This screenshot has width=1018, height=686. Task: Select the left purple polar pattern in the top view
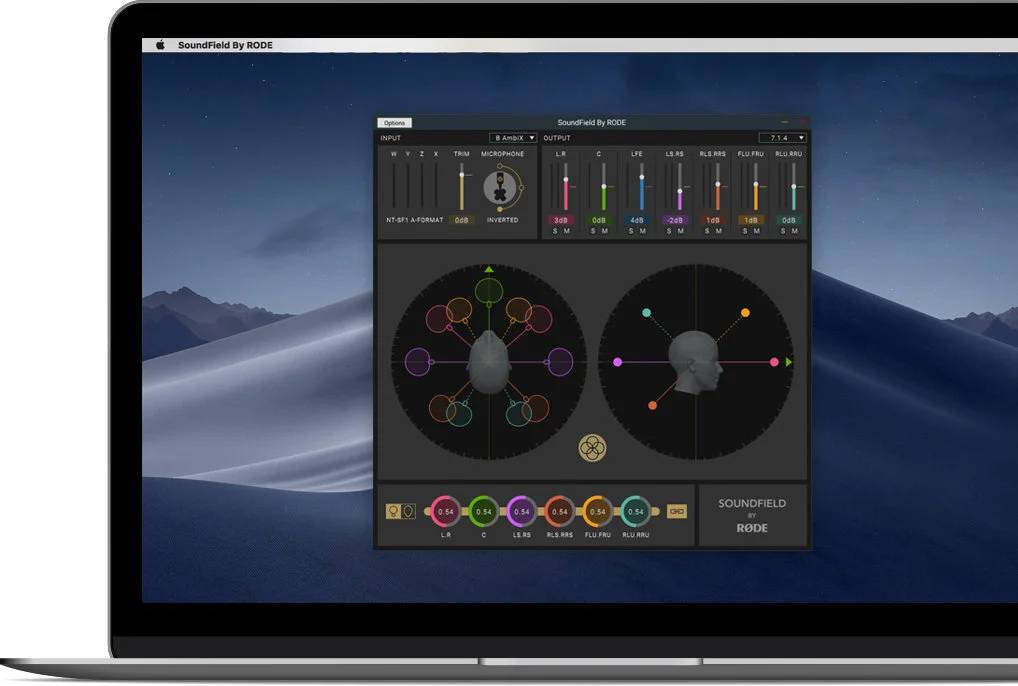[x=418, y=362]
